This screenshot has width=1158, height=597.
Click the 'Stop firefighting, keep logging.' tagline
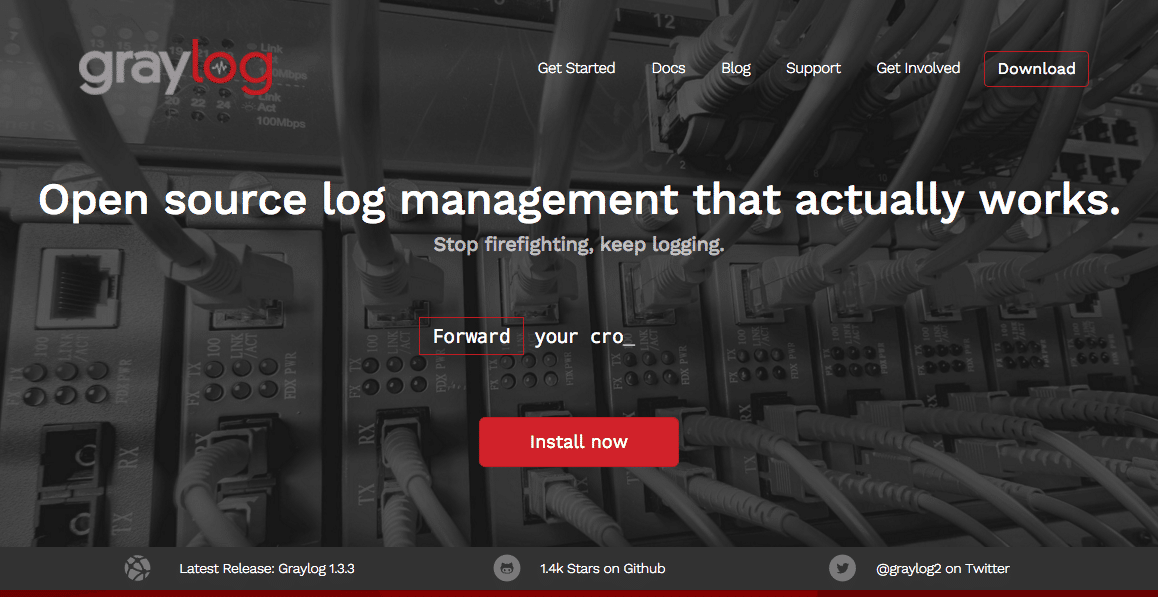tap(579, 245)
